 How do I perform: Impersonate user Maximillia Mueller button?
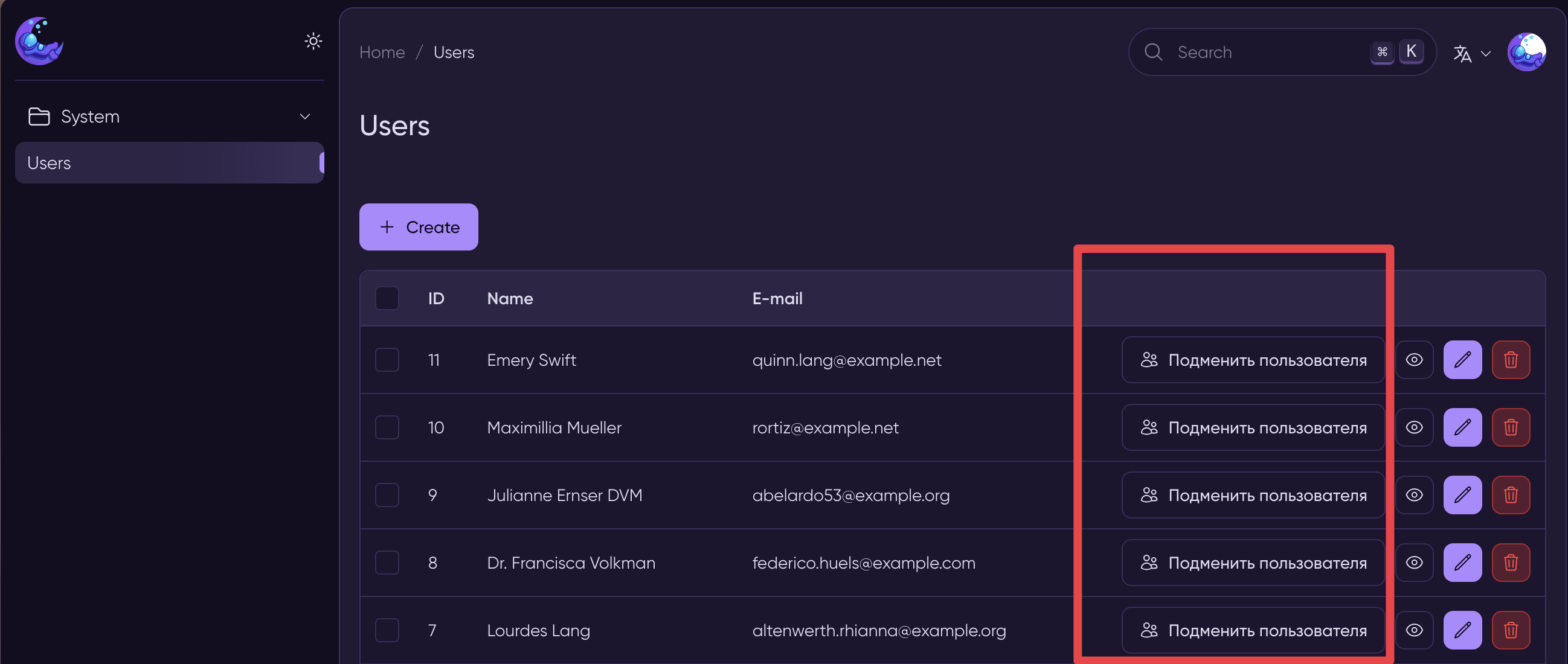point(1253,427)
